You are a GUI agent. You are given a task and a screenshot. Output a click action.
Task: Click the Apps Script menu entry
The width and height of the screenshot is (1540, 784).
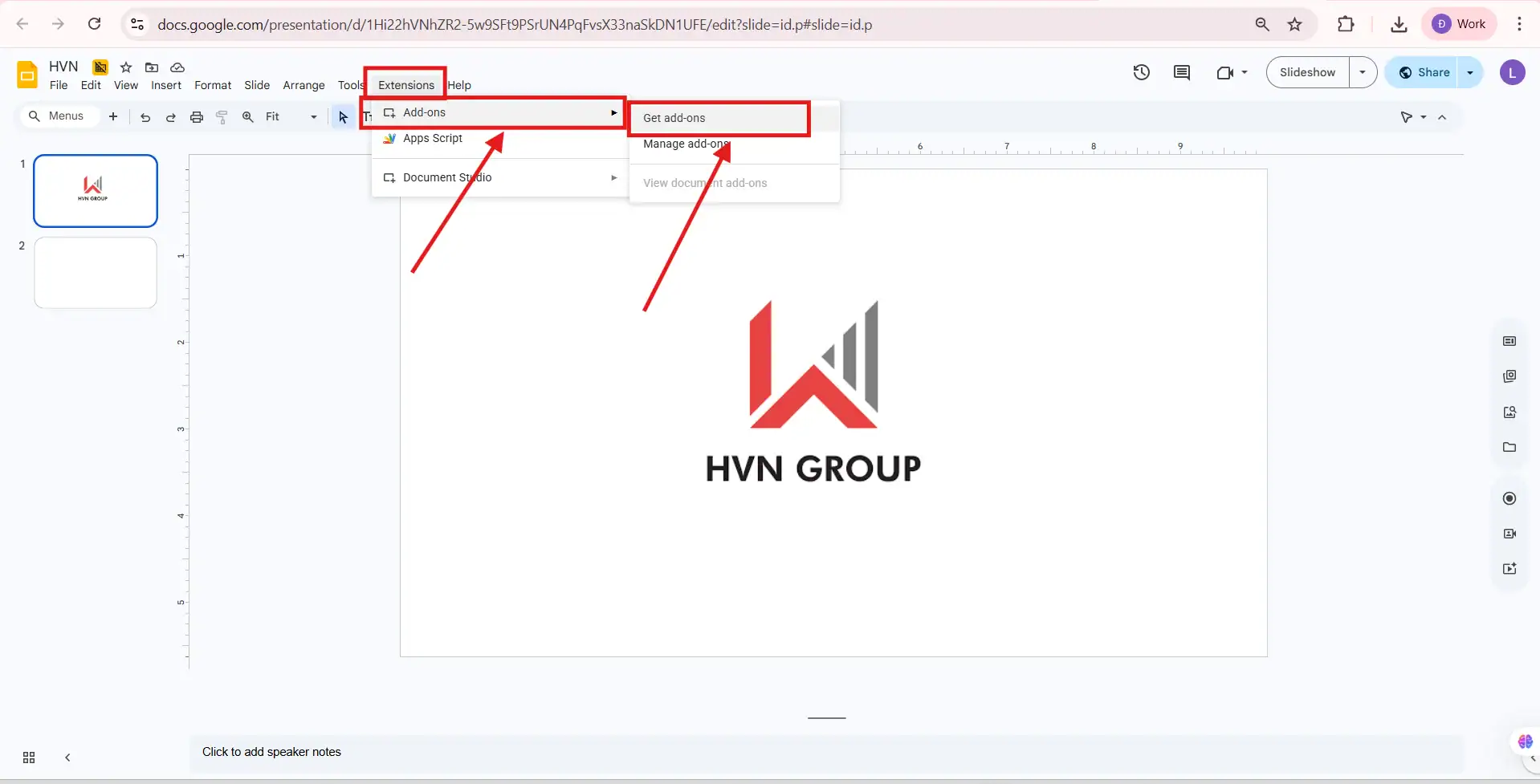click(x=432, y=138)
